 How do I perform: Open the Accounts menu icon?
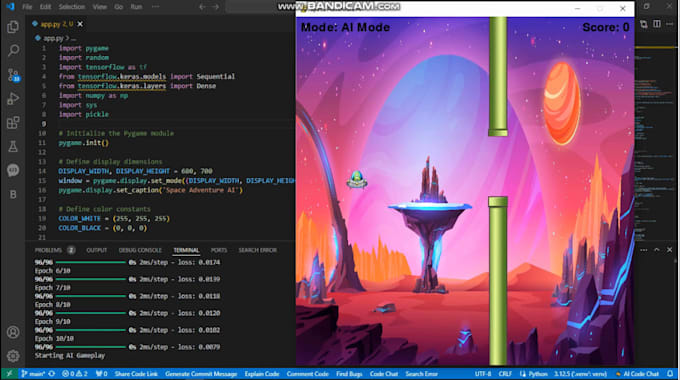pyautogui.click(x=13, y=332)
